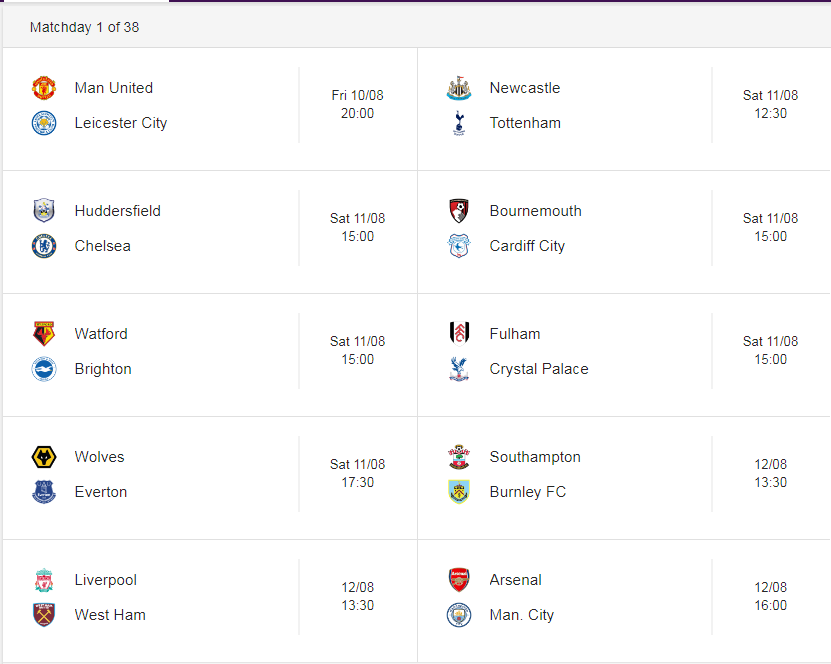Select the Man. City crest
The image size is (831, 664).
pos(459,615)
